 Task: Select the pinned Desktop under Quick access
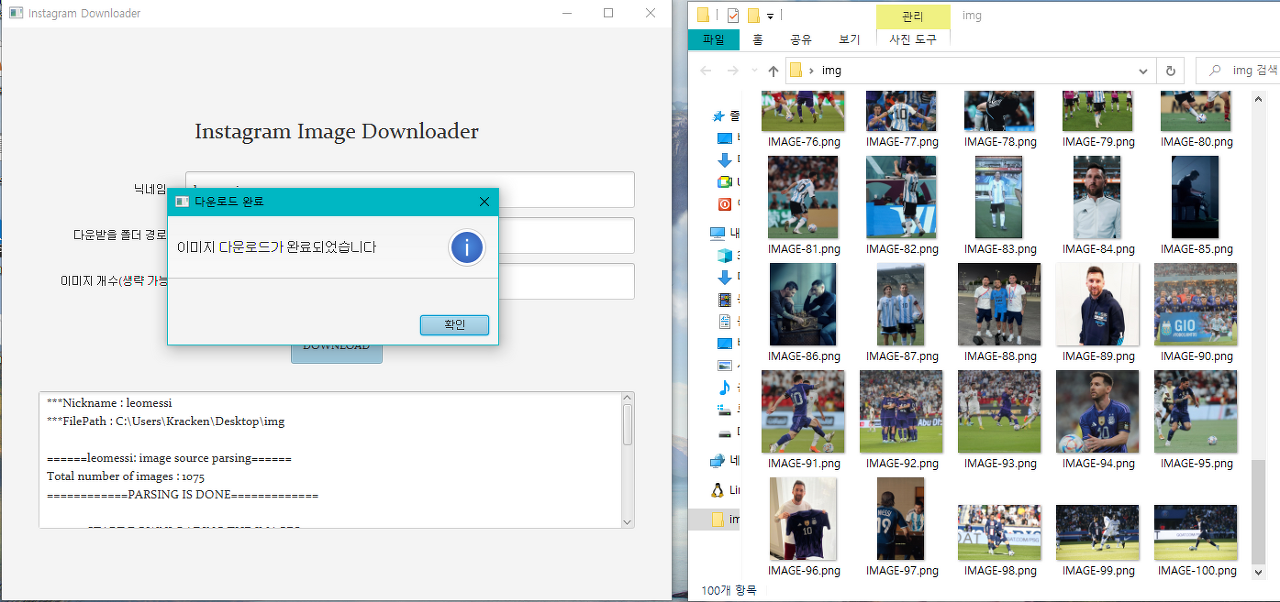(x=725, y=137)
